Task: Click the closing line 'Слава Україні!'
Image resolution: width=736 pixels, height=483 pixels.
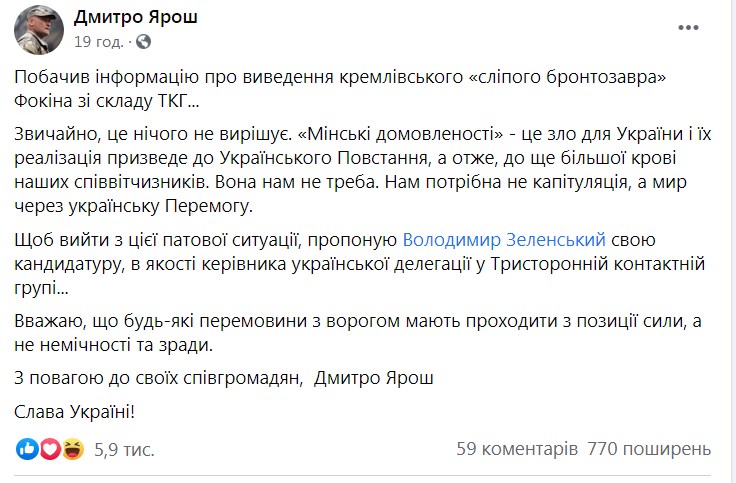Action: click(75, 412)
